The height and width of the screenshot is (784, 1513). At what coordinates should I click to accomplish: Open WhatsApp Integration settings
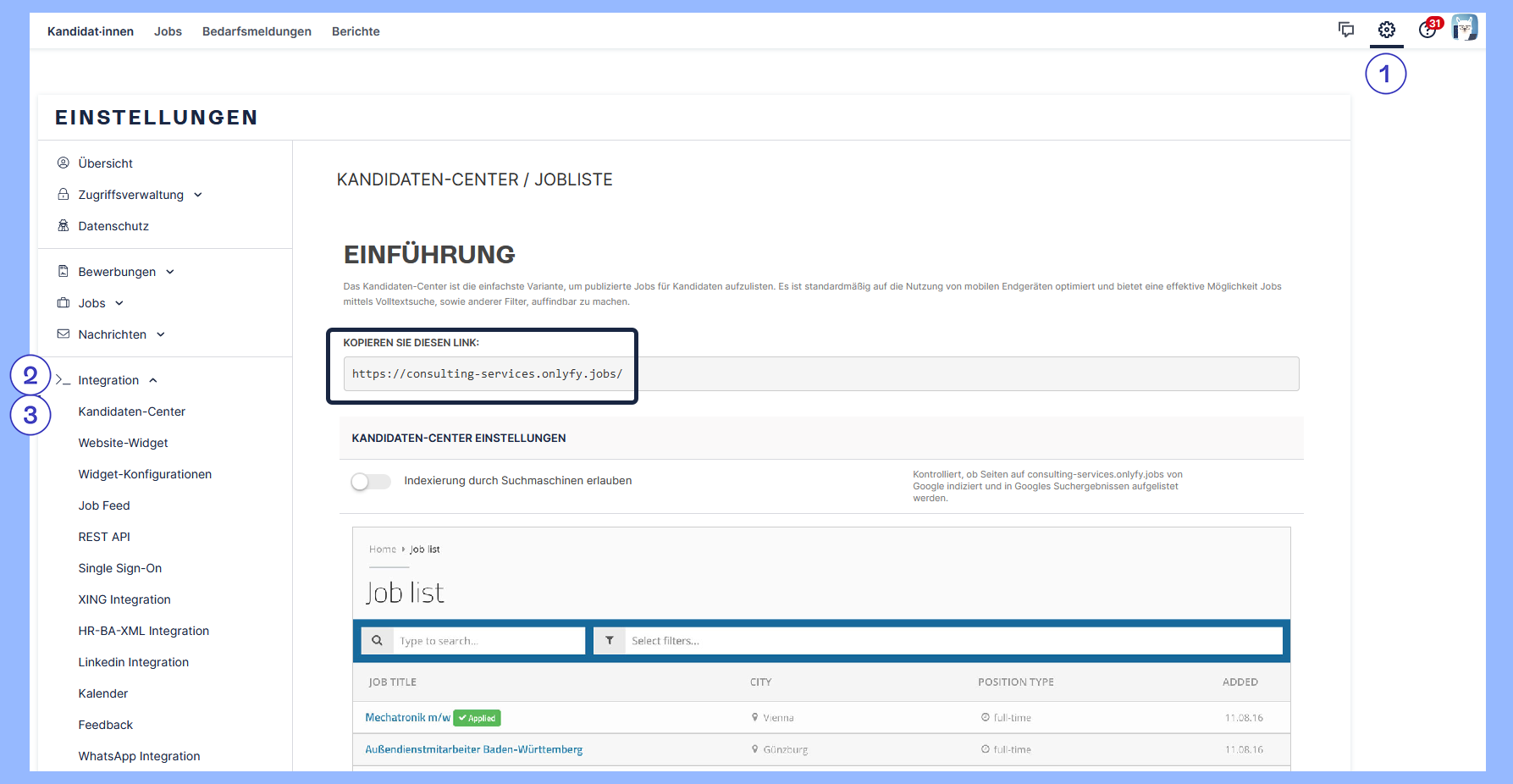tap(140, 756)
